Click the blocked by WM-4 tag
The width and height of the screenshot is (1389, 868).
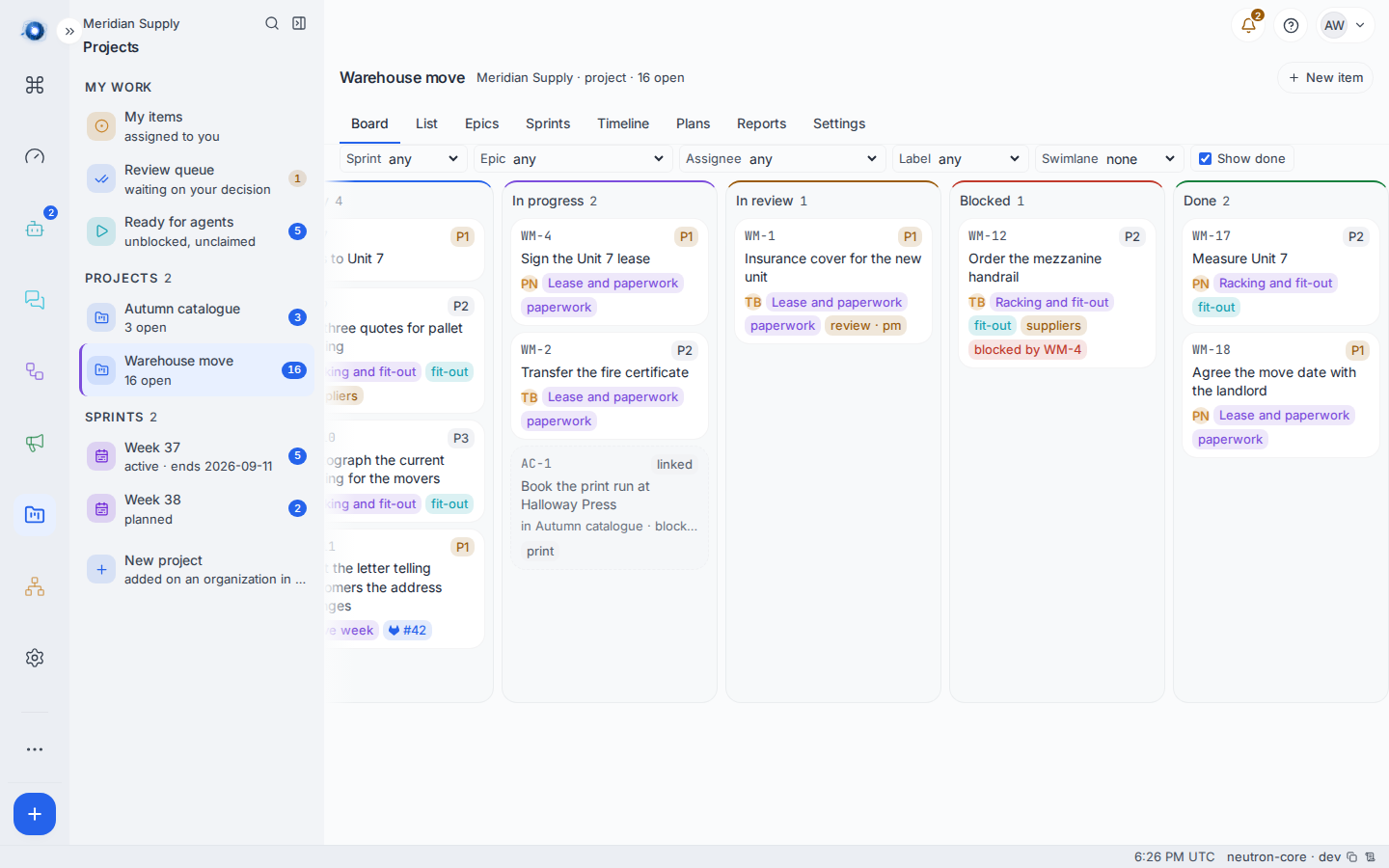coord(1027,350)
